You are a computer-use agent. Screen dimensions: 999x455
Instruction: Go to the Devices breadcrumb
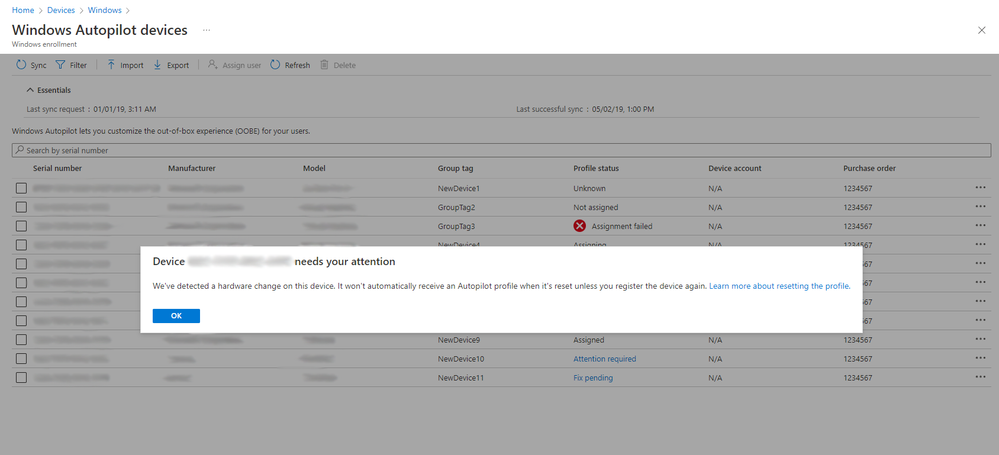(x=61, y=10)
